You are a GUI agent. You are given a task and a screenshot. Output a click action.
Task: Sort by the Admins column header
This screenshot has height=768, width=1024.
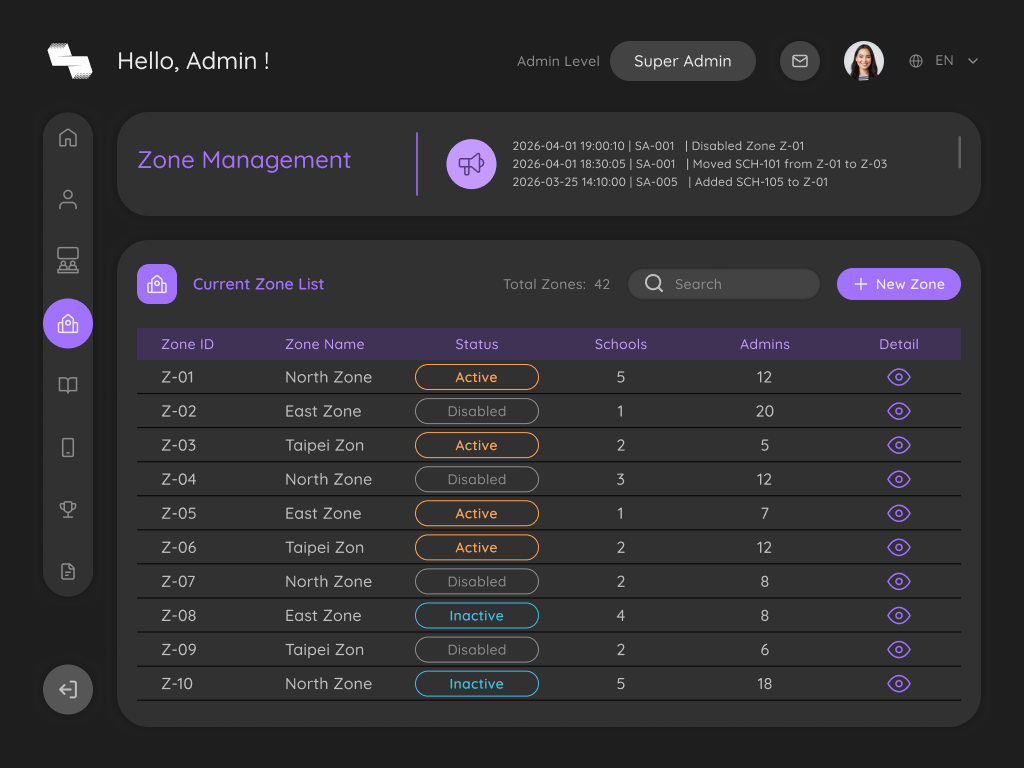point(765,344)
